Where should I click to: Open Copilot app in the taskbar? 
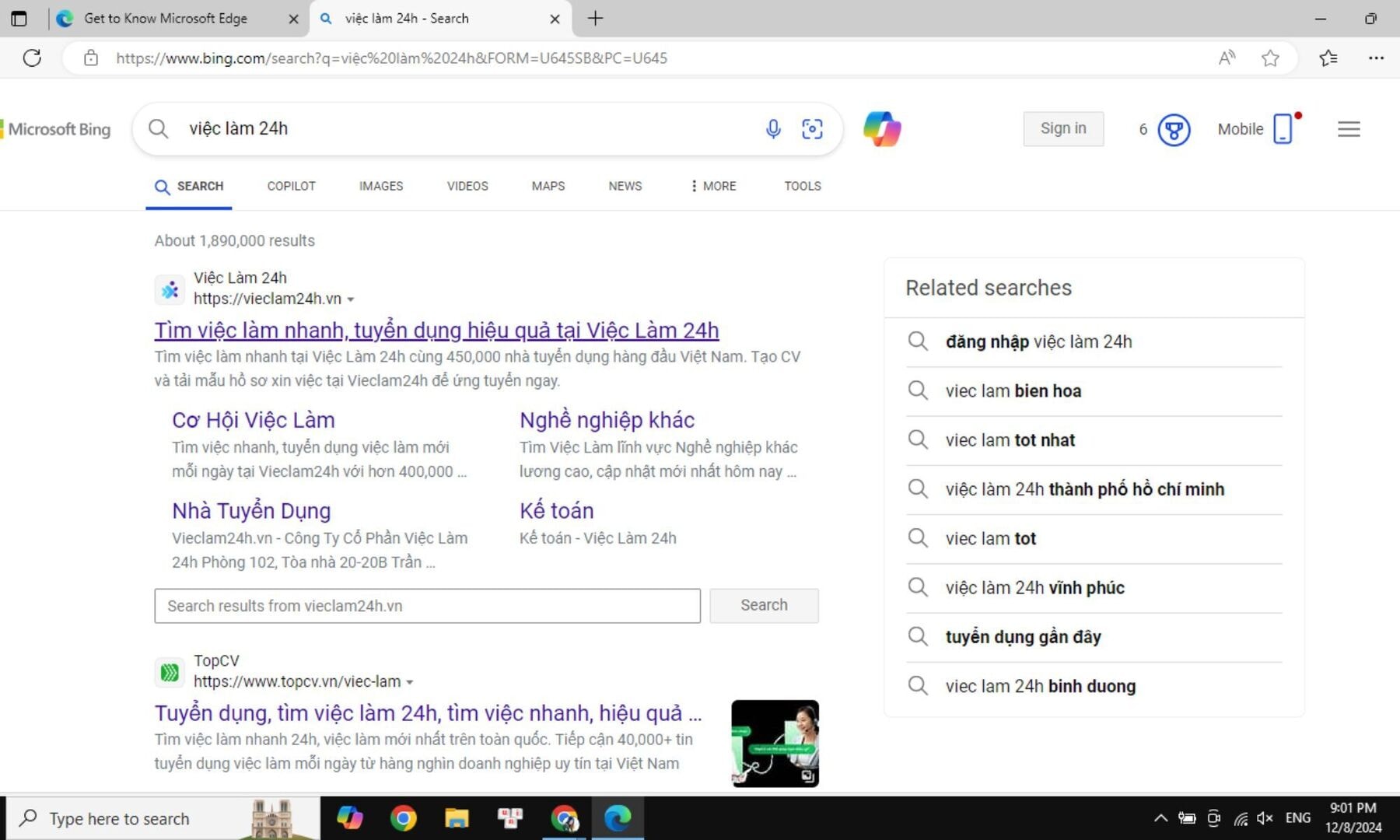point(350,818)
